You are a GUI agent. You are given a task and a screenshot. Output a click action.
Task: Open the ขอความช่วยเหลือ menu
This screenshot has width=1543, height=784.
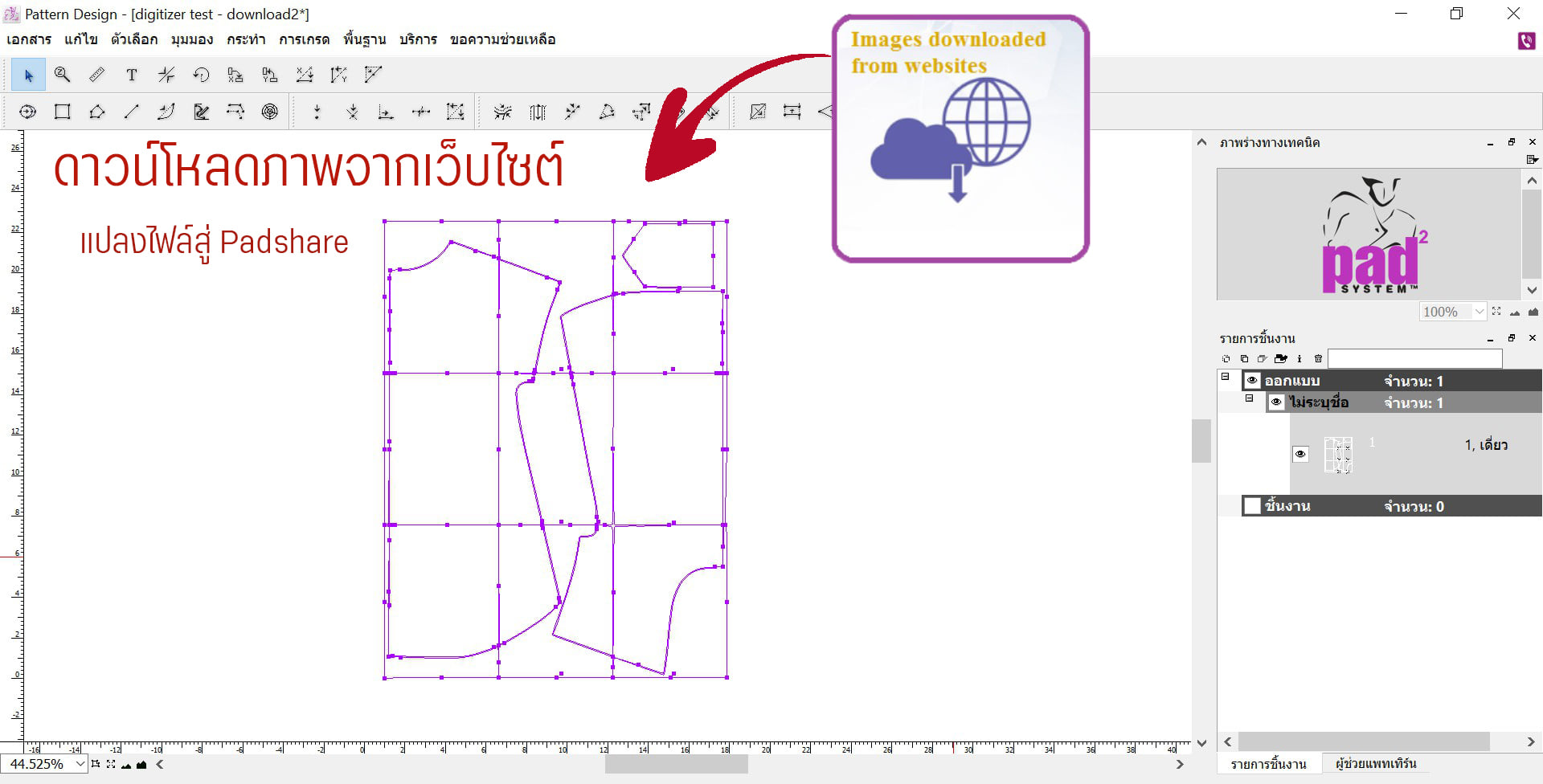click(503, 39)
